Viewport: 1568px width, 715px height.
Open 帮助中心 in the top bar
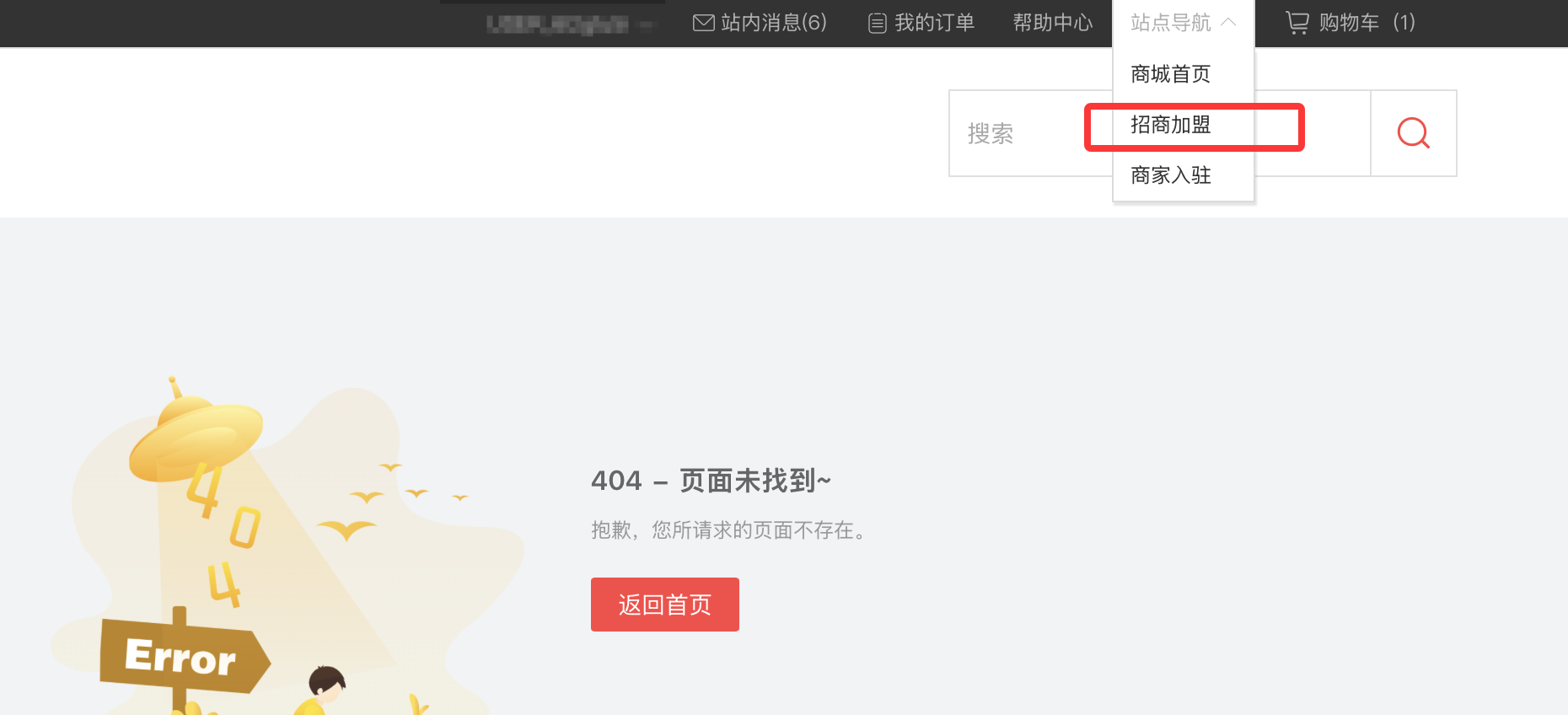pos(1052,23)
